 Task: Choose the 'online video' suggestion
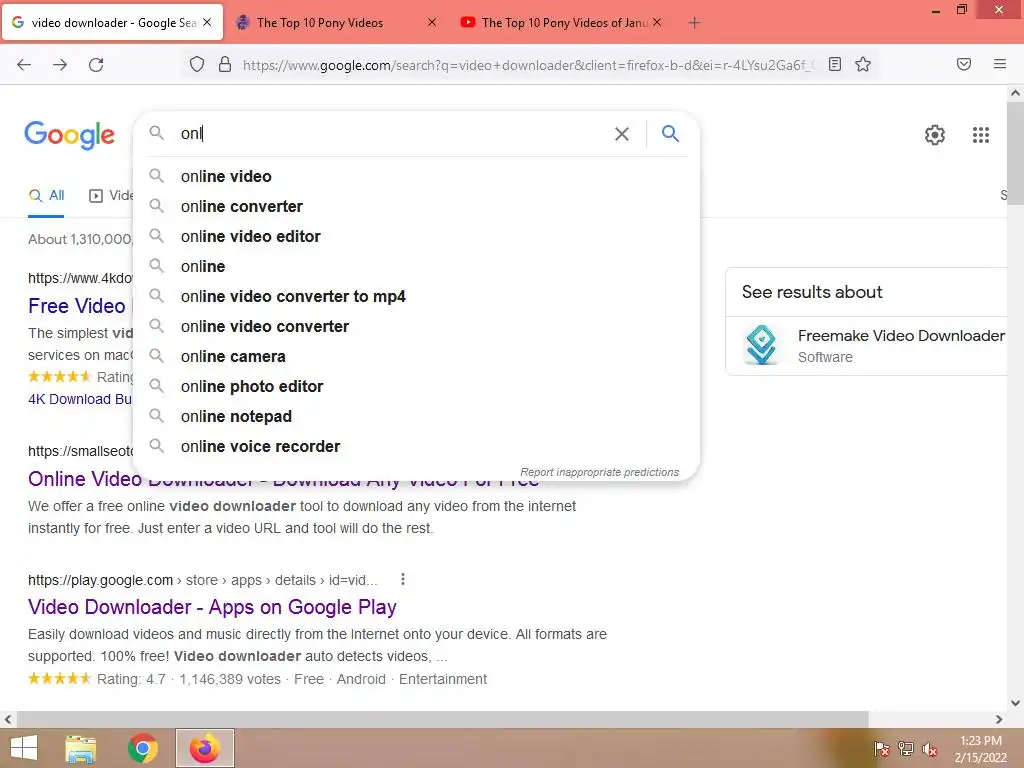click(x=417, y=176)
